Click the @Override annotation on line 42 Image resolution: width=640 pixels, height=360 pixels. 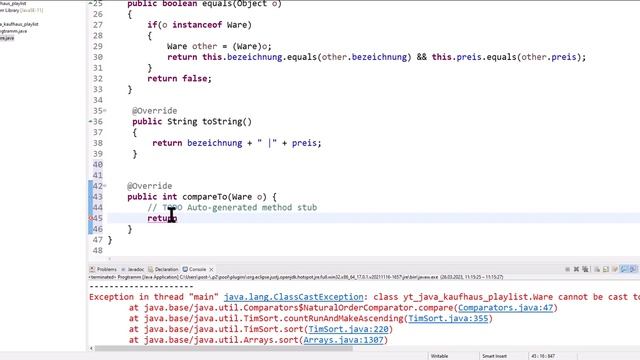(x=149, y=186)
